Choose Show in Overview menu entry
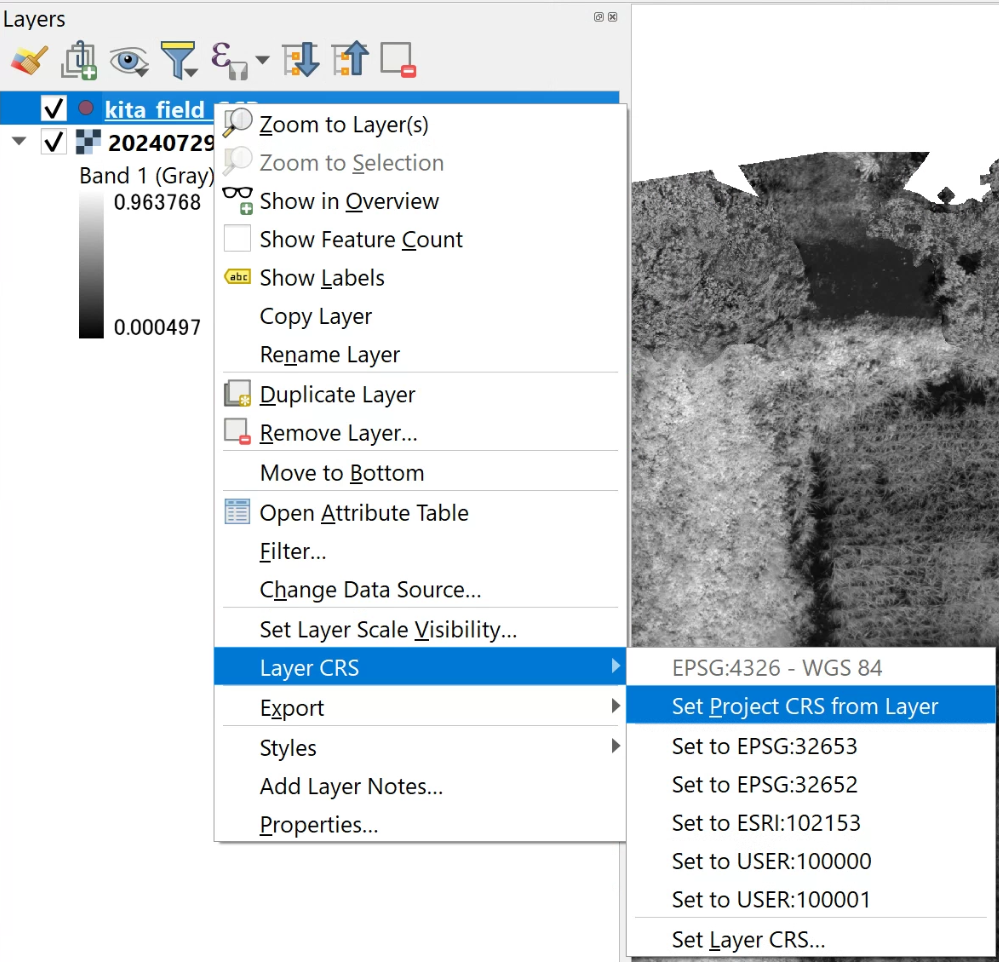The width and height of the screenshot is (999, 962). click(x=420, y=201)
